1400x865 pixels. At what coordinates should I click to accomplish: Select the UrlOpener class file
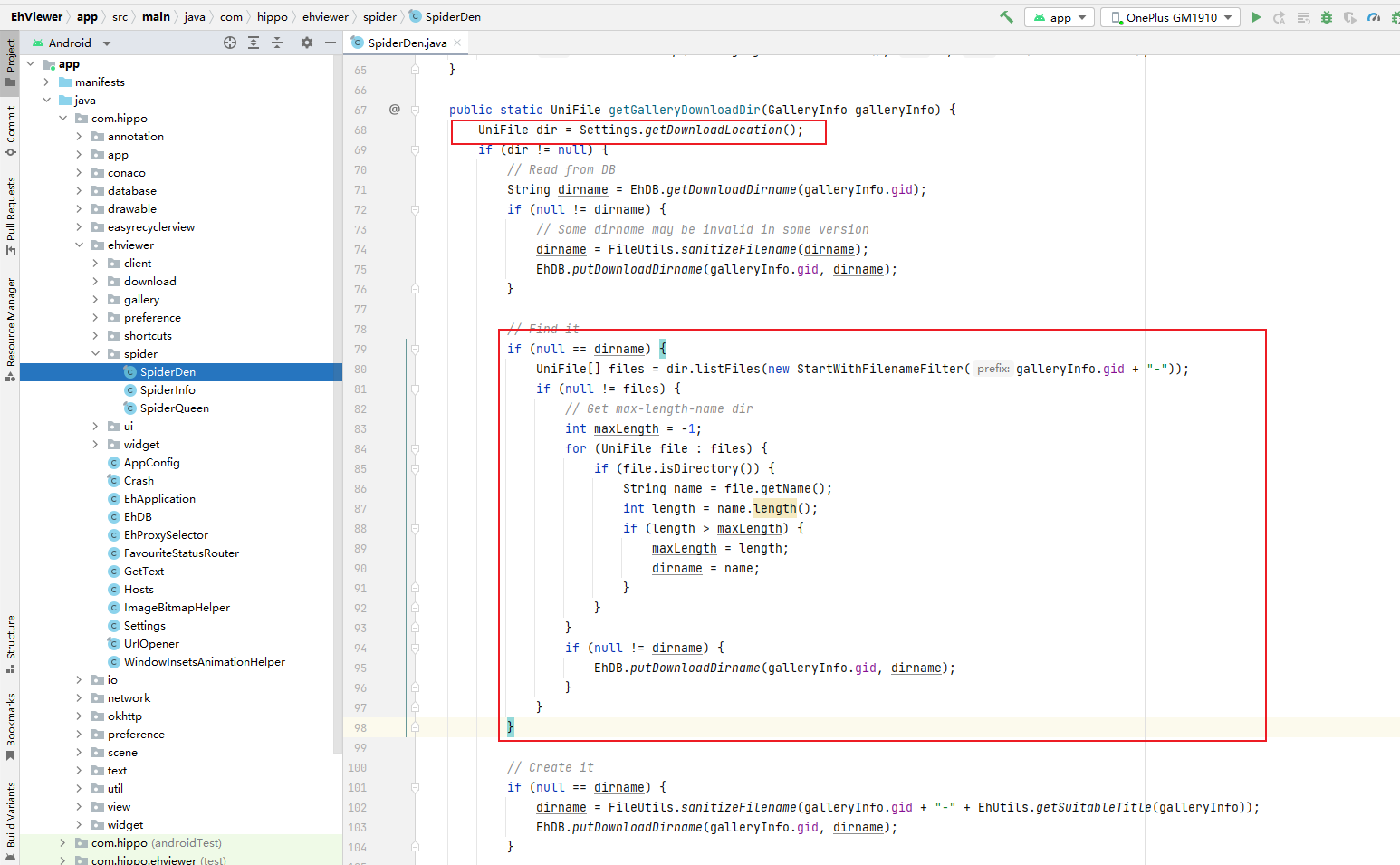point(151,644)
